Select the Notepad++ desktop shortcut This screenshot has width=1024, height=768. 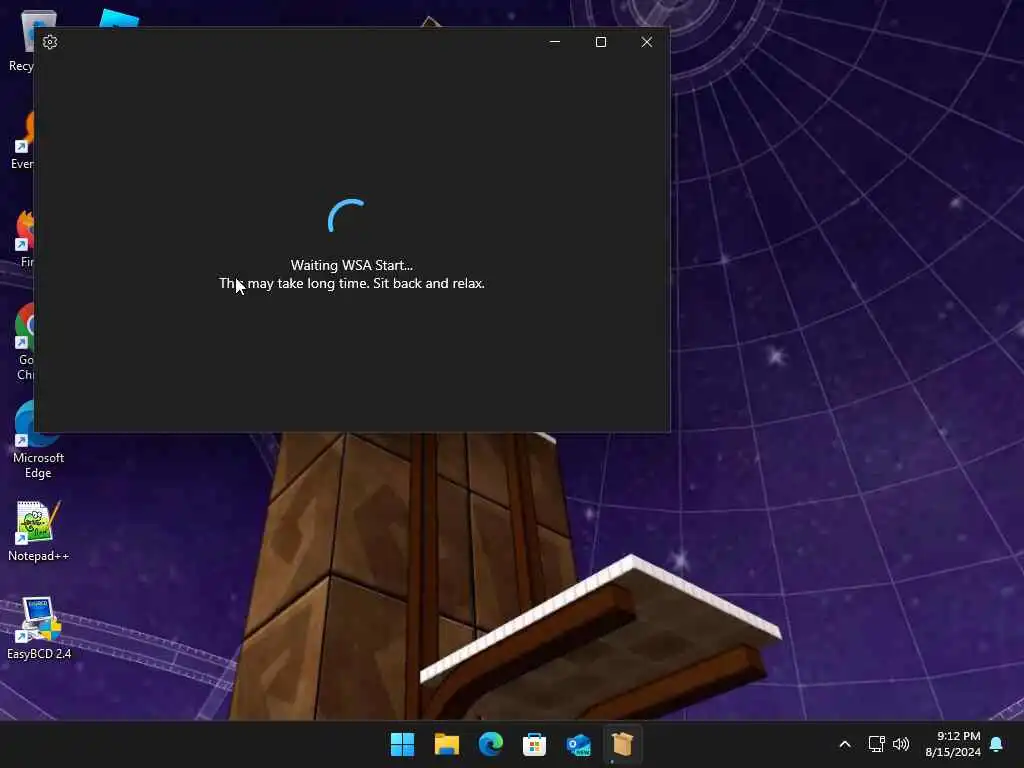pos(38,532)
